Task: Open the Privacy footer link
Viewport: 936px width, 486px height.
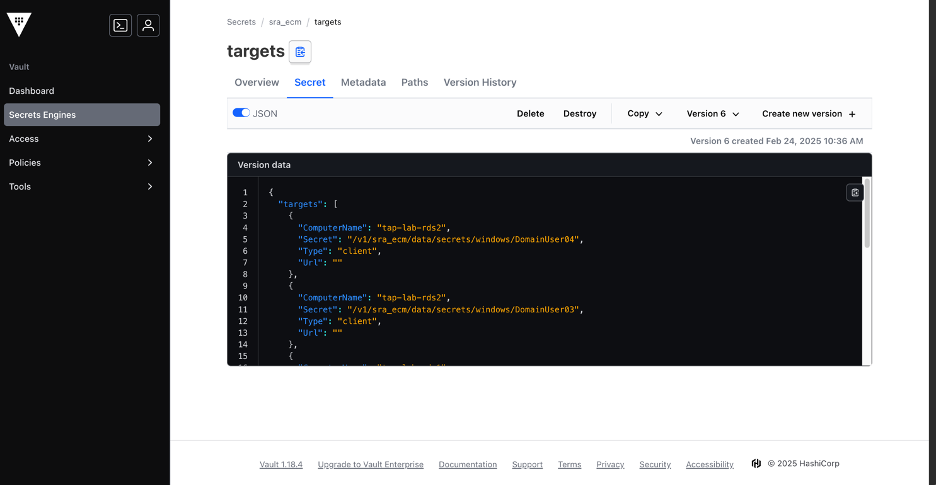Action: point(610,465)
